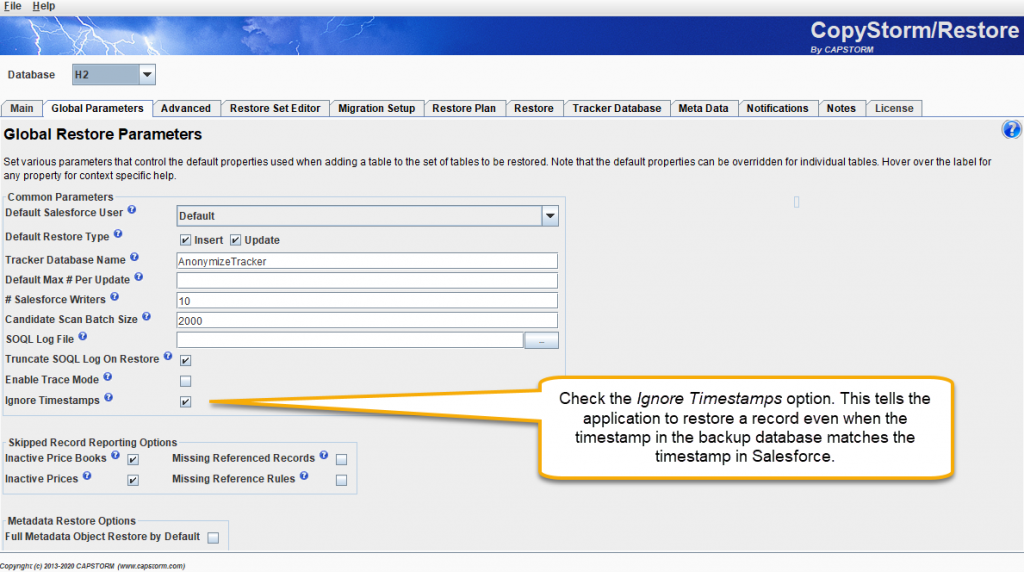The image size is (1024, 572).
Task: Open the License tab
Action: click(894, 108)
